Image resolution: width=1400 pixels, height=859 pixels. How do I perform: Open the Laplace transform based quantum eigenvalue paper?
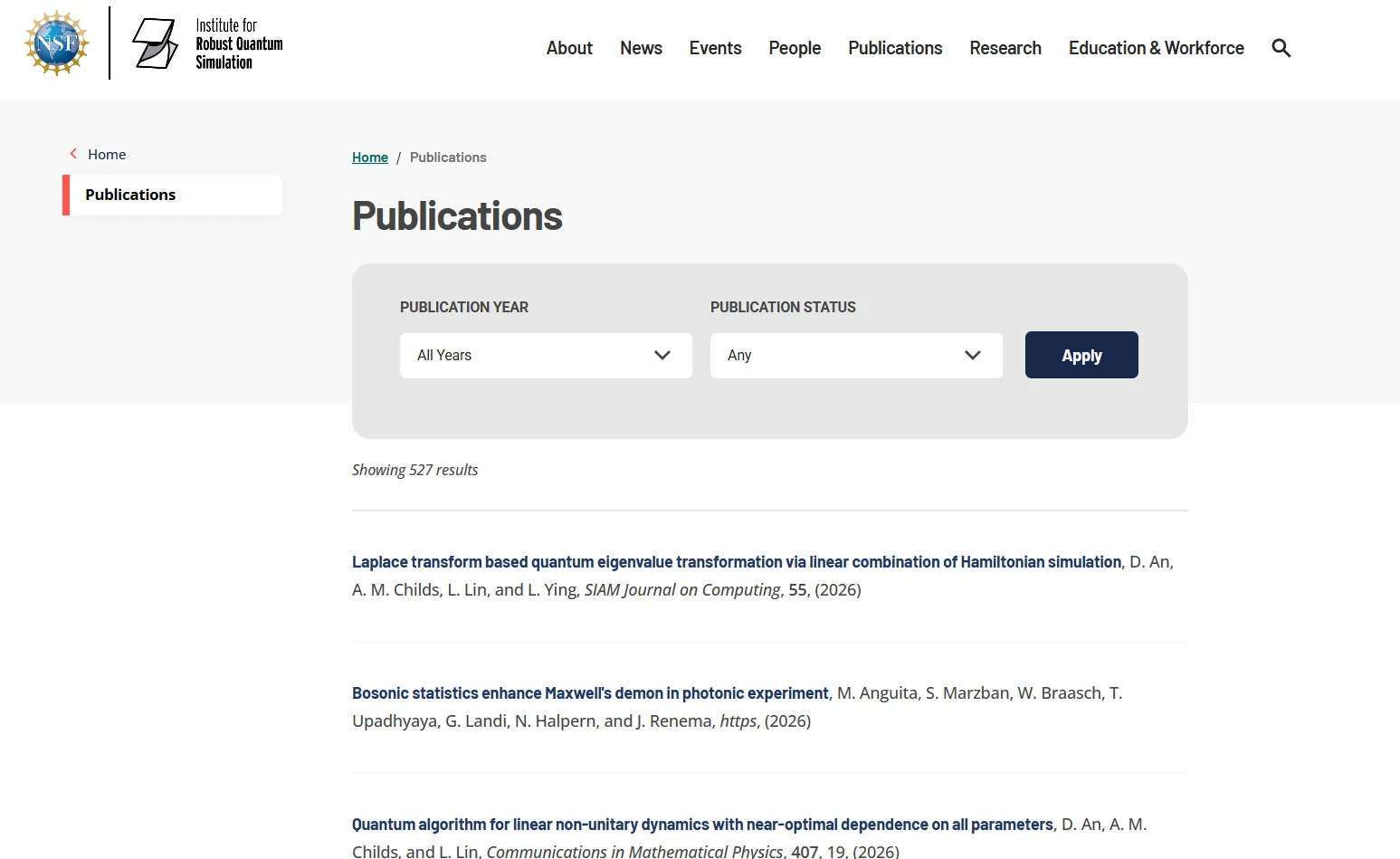pos(737,562)
